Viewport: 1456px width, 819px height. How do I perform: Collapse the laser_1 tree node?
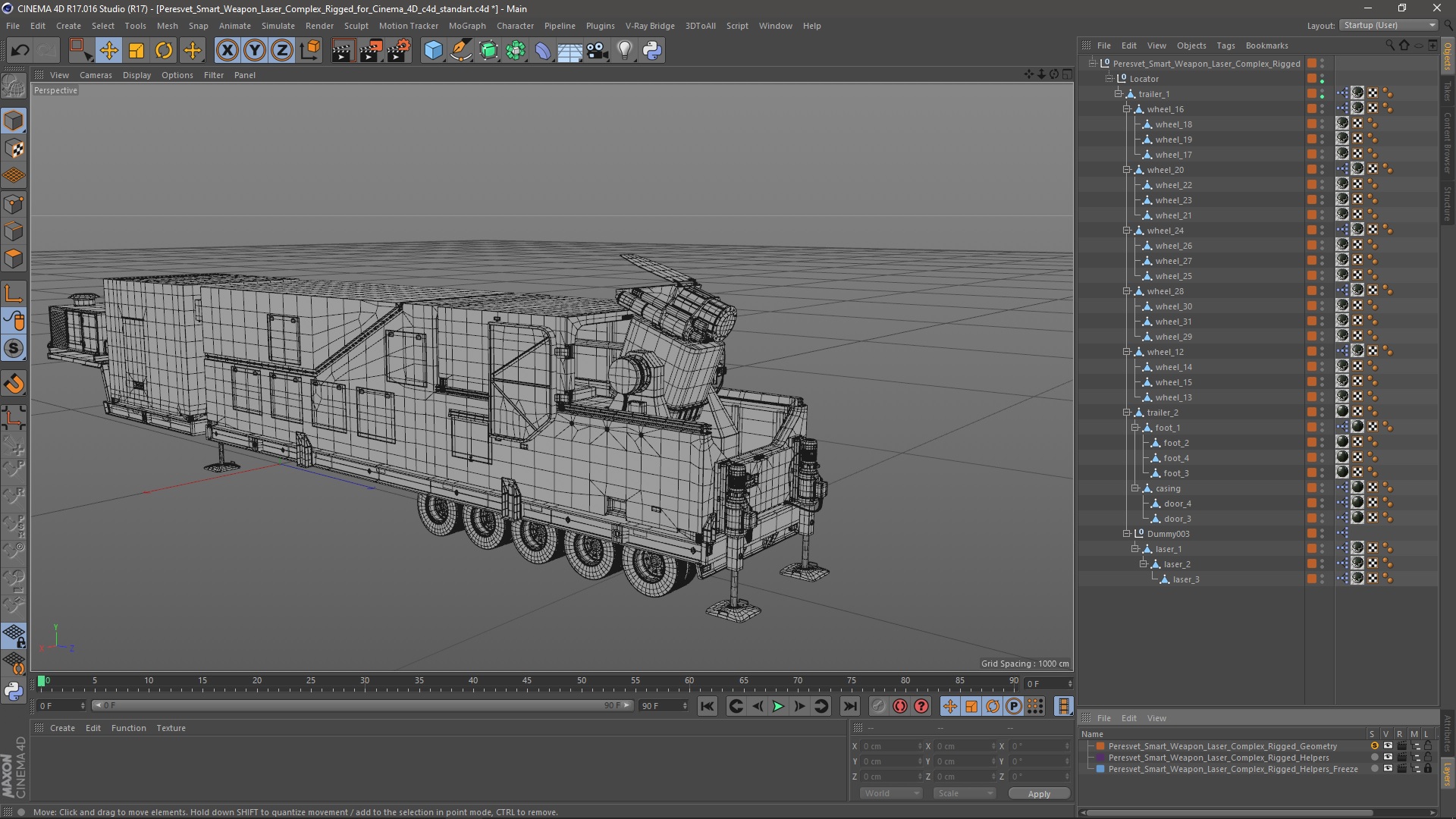pos(1135,549)
